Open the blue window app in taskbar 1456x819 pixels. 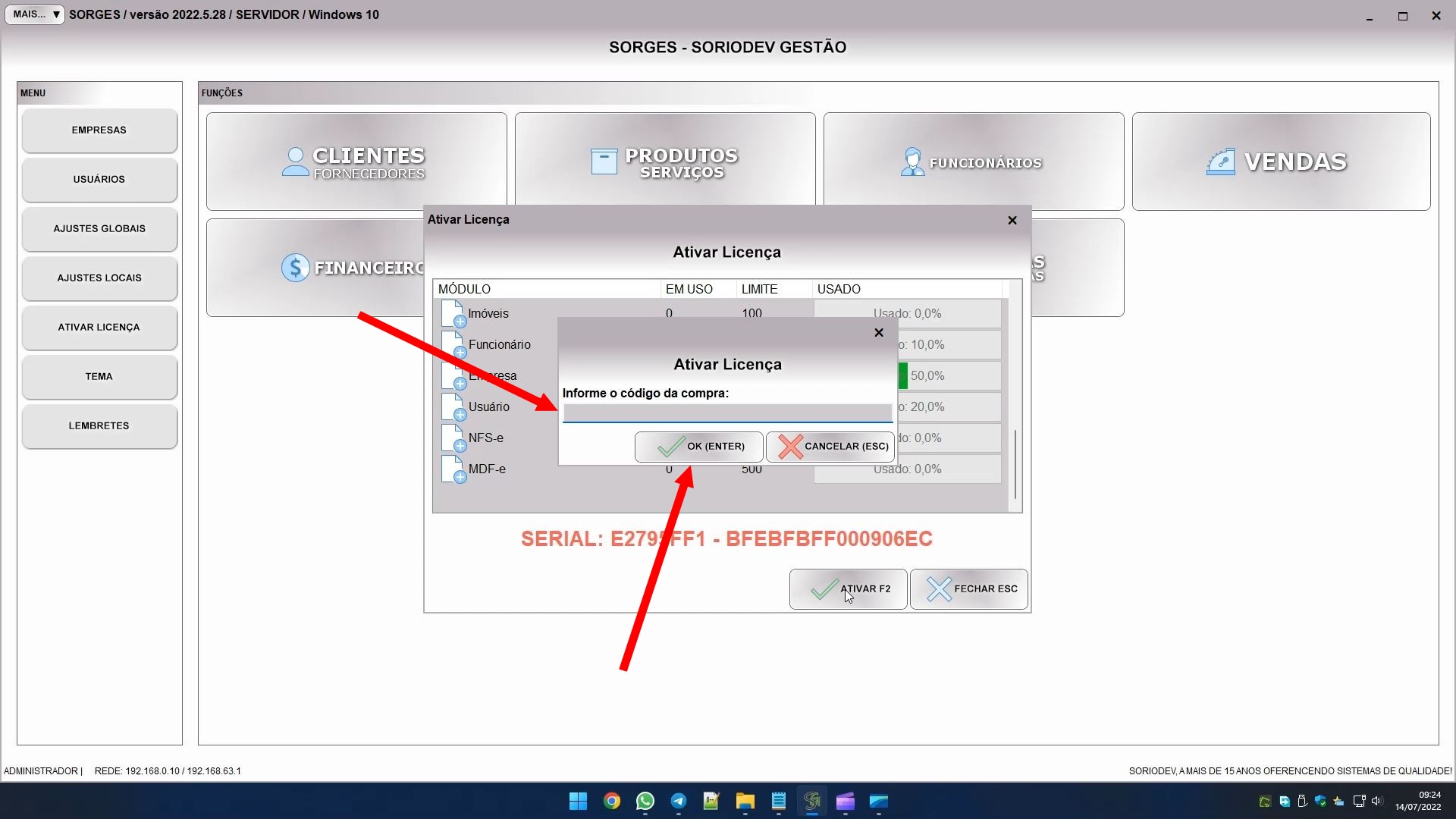click(879, 802)
